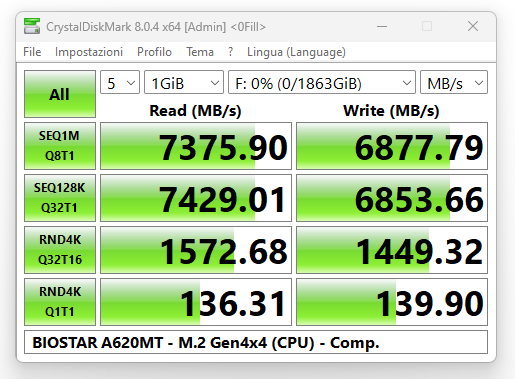Viewport: 515px width, 379px height.
Task: Open the drive selector showing F: 0%
Action: click(322, 82)
